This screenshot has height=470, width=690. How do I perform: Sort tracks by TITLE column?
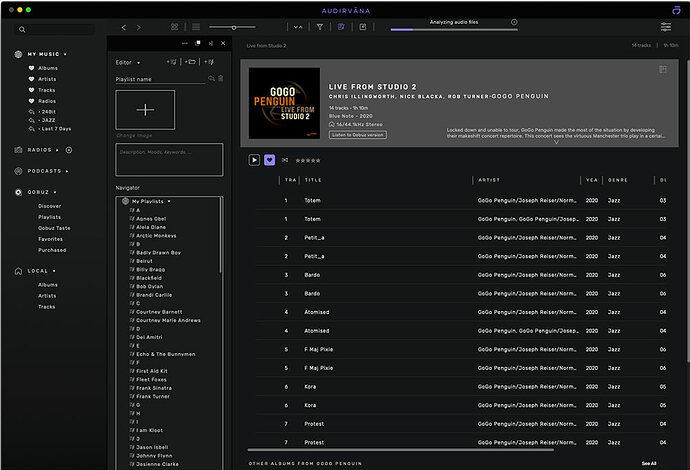pos(313,180)
